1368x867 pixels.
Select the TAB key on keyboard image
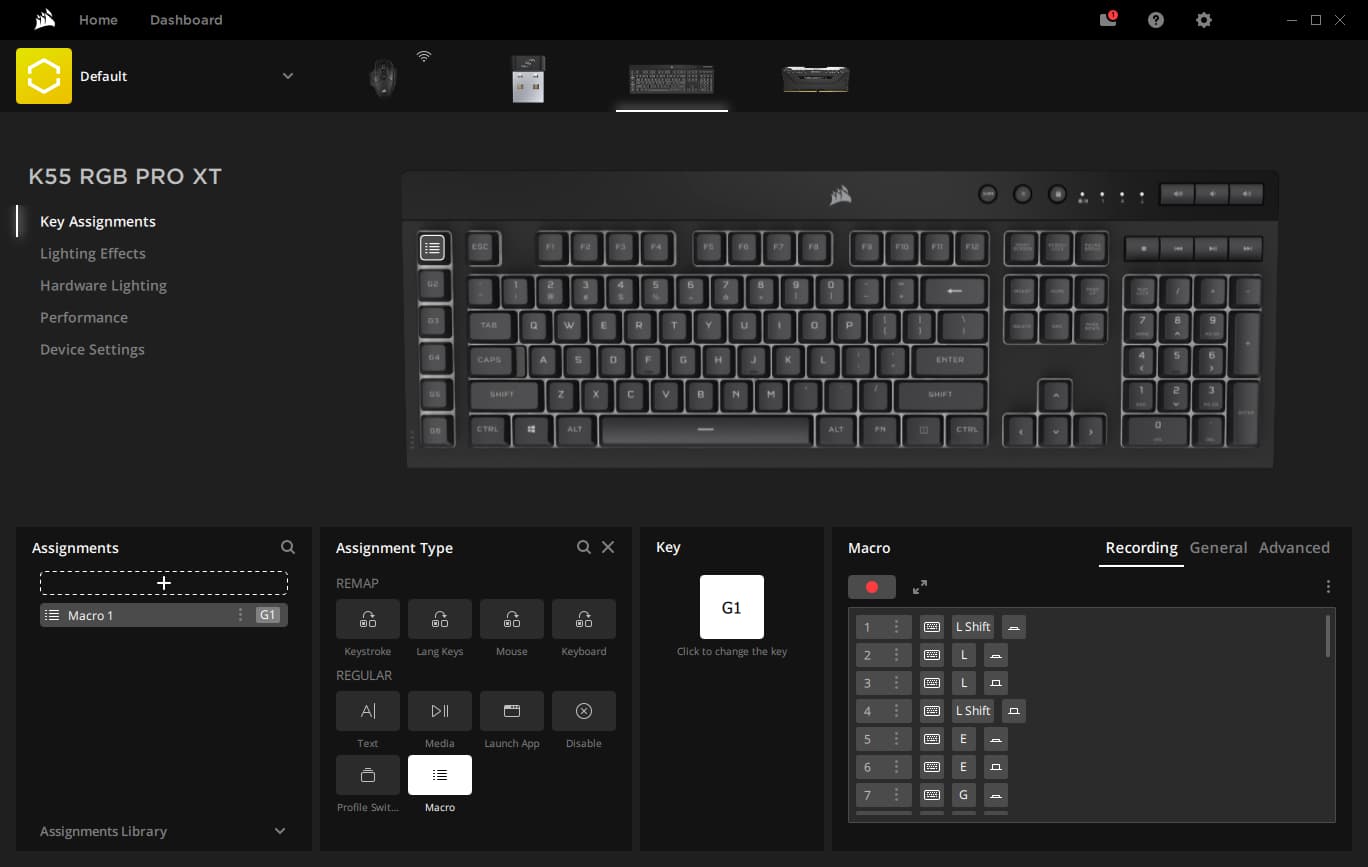(489, 325)
